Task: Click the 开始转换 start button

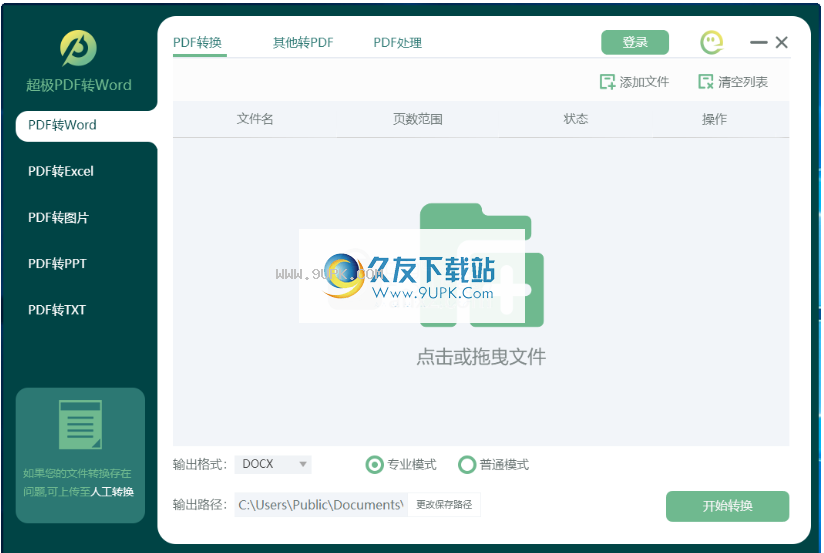Action: pyautogui.click(x=727, y=506)
